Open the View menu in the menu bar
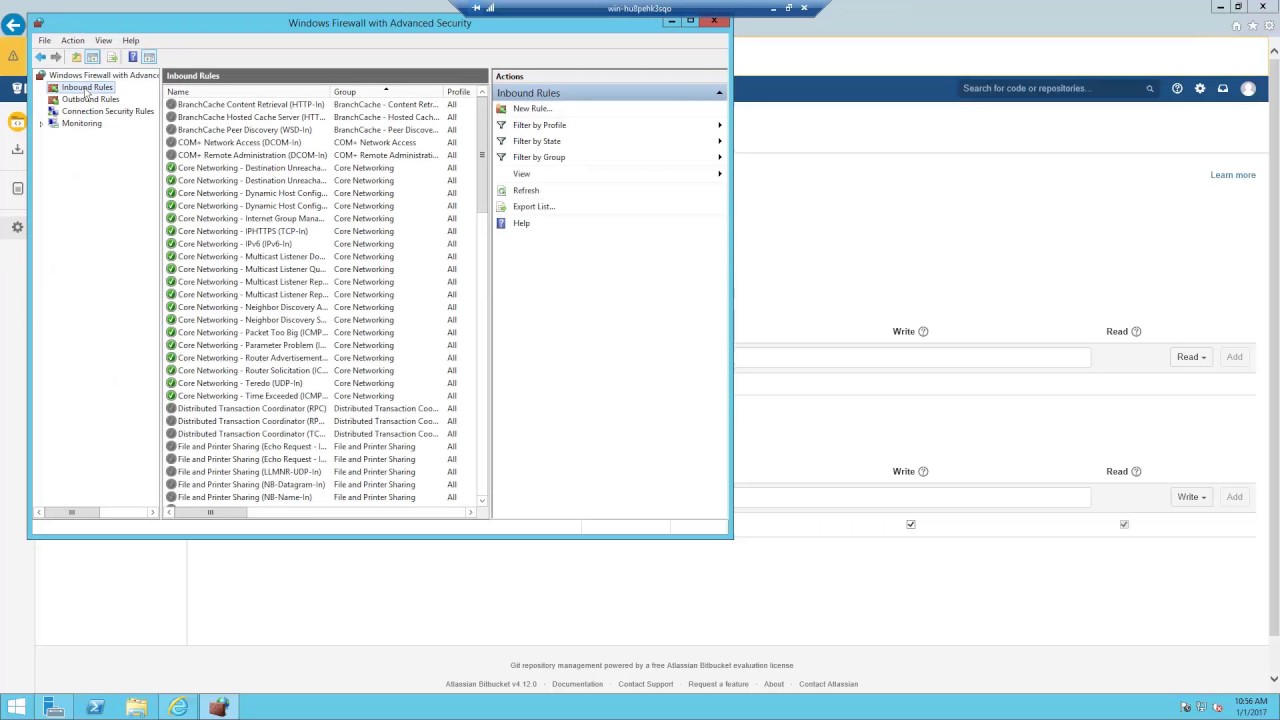 point(103,41)
